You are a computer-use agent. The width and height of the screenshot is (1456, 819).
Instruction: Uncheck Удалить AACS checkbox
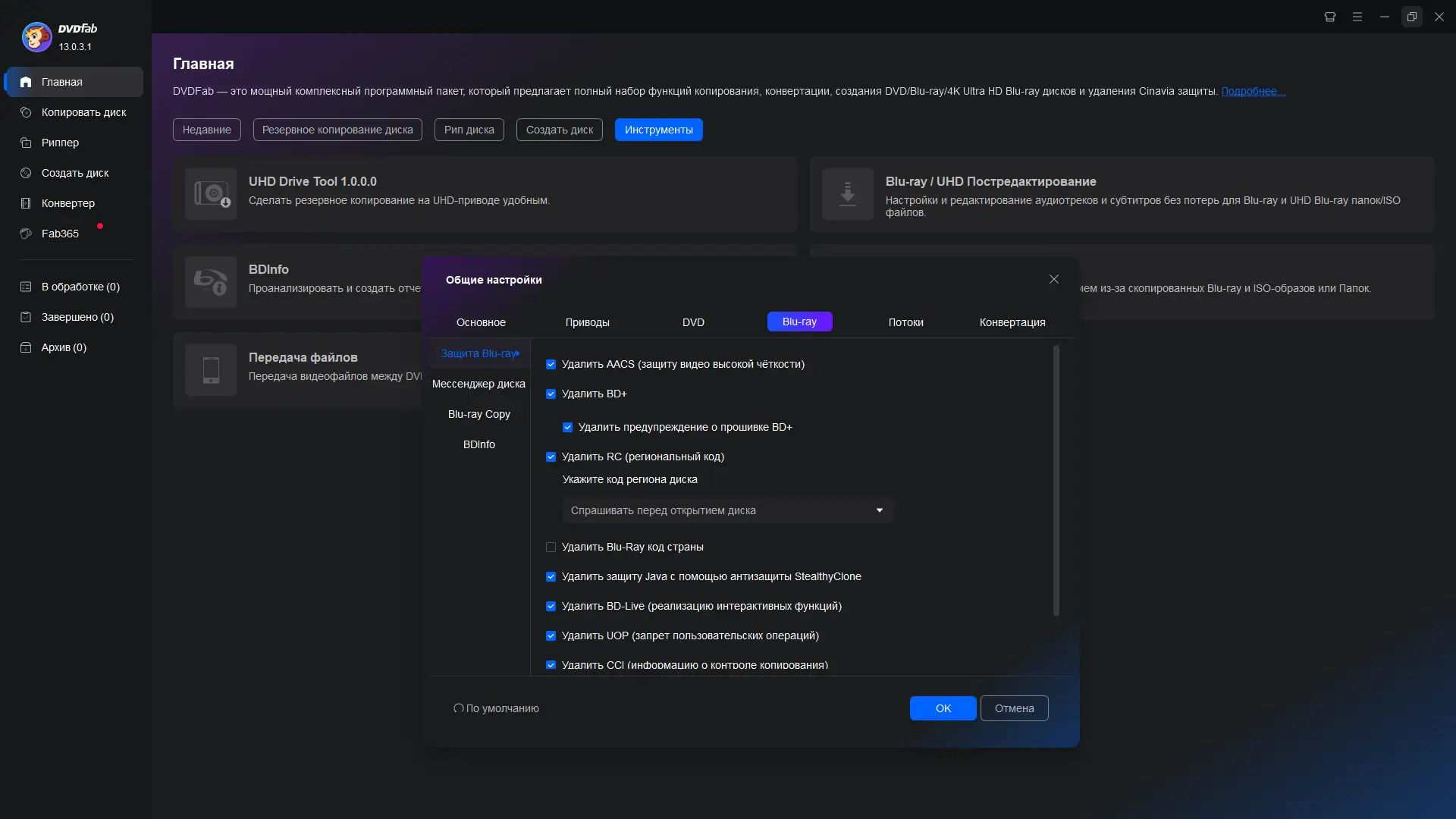point(551,365)
